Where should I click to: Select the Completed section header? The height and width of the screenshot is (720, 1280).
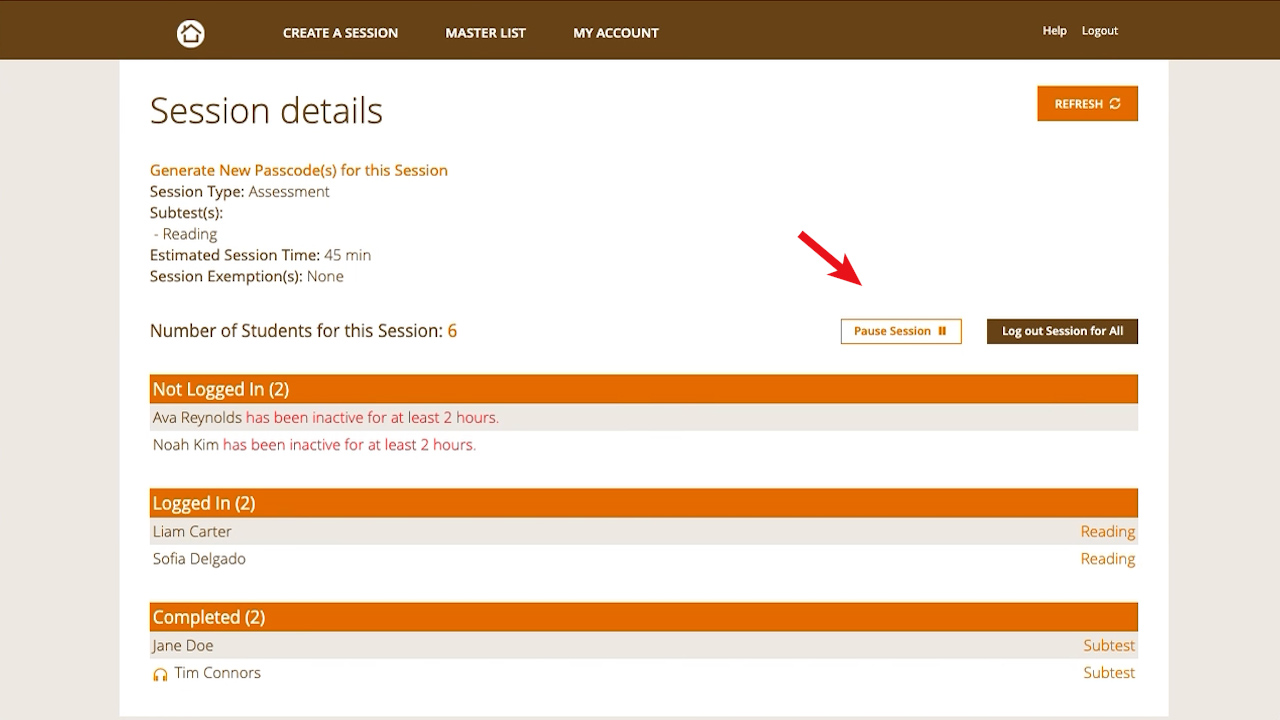(643, 617)
